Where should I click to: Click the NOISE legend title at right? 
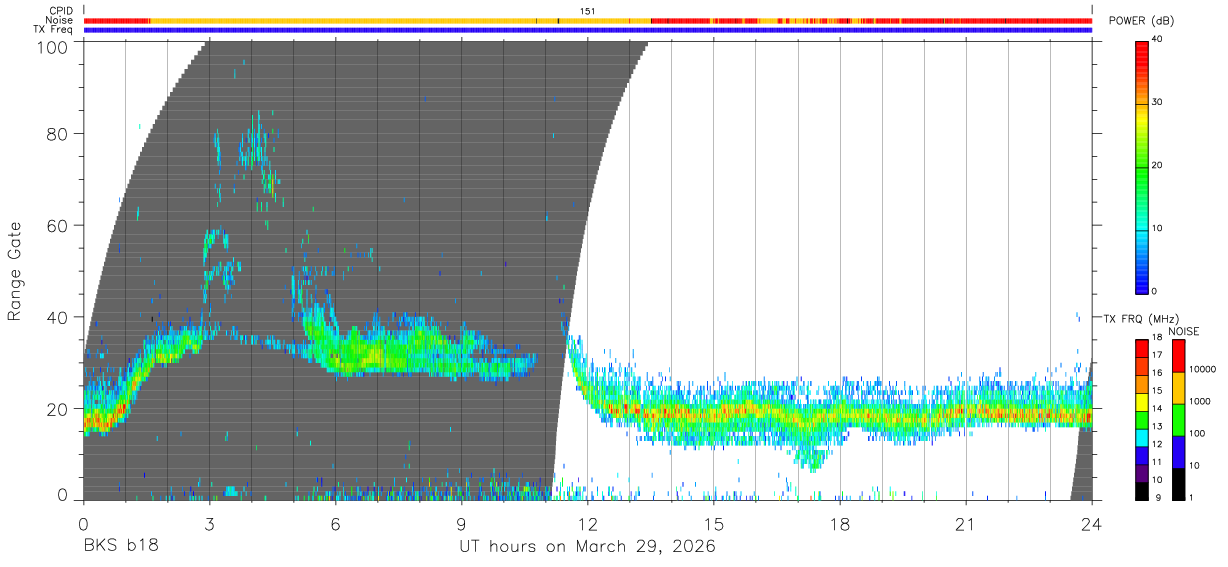click(1184, 331)
